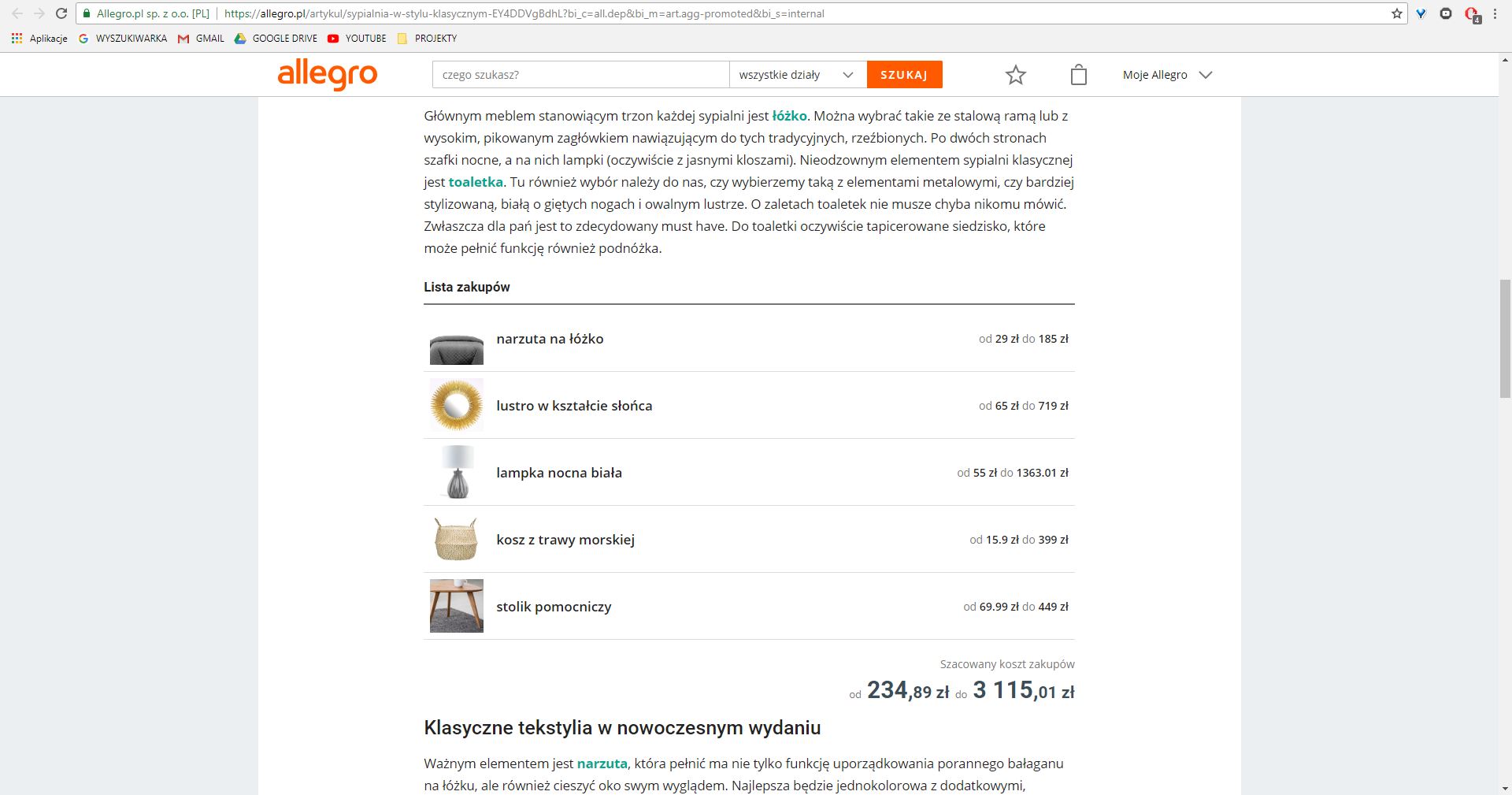1512x795 pixels.
Task: Expand the Moje Allegro menu
Action: point(1166,75)
